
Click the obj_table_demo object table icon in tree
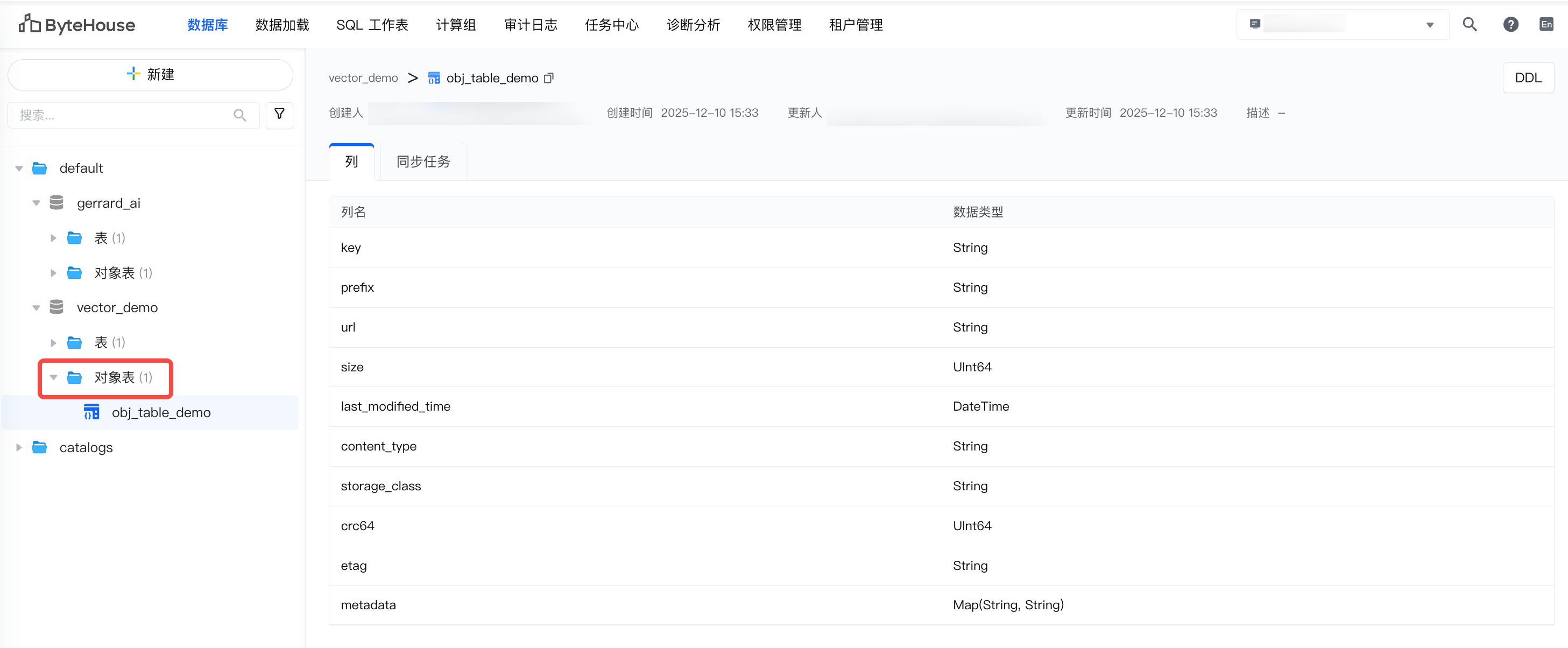pos(91,412)
